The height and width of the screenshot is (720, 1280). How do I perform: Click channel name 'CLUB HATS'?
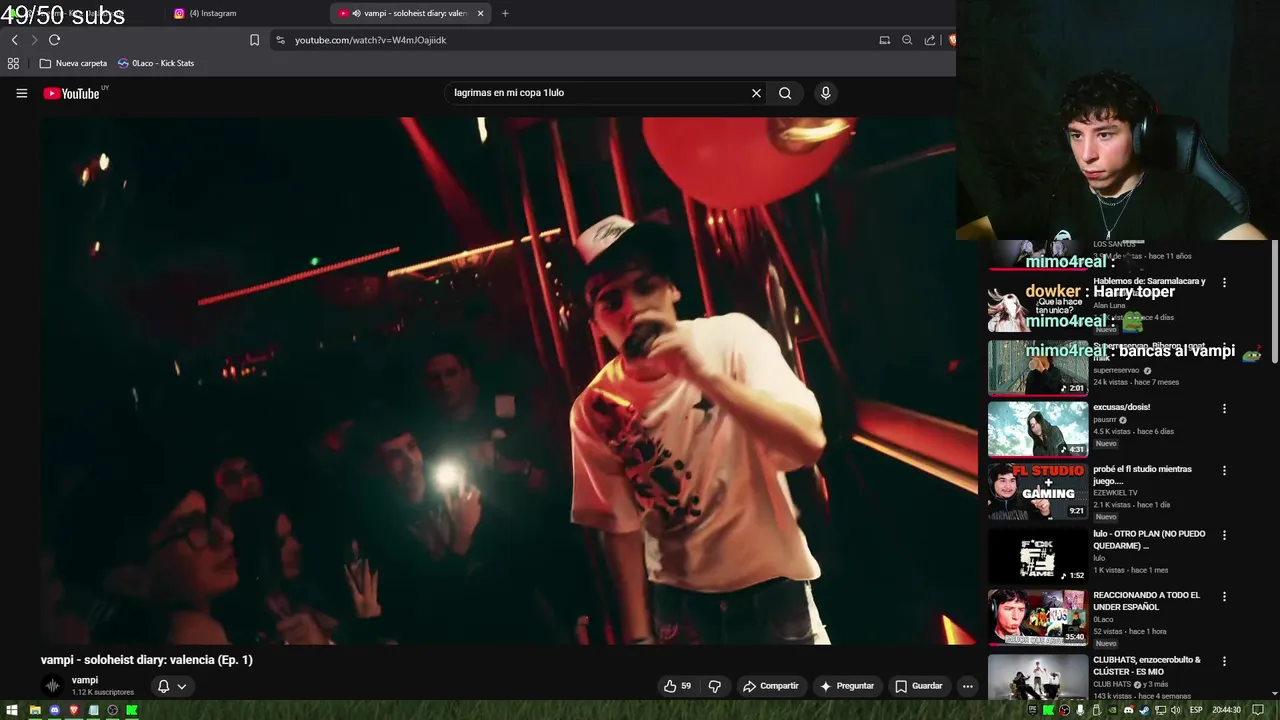point(1111,684)
